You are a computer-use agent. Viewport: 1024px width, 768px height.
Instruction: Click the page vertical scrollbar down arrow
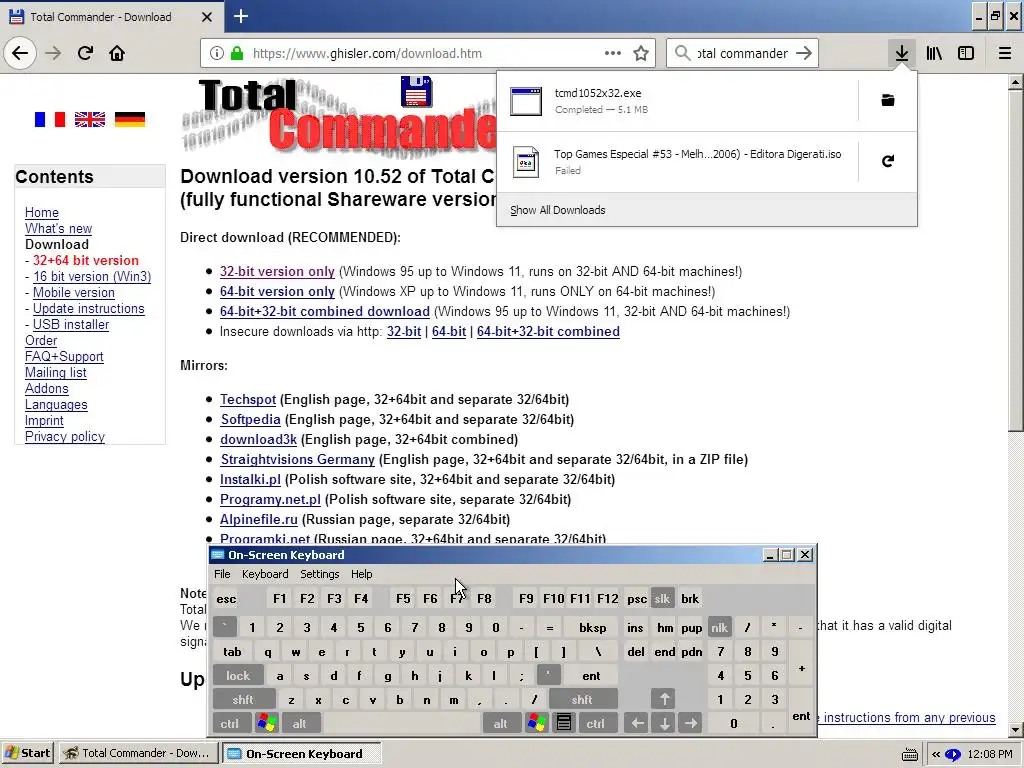(1015, 729)
